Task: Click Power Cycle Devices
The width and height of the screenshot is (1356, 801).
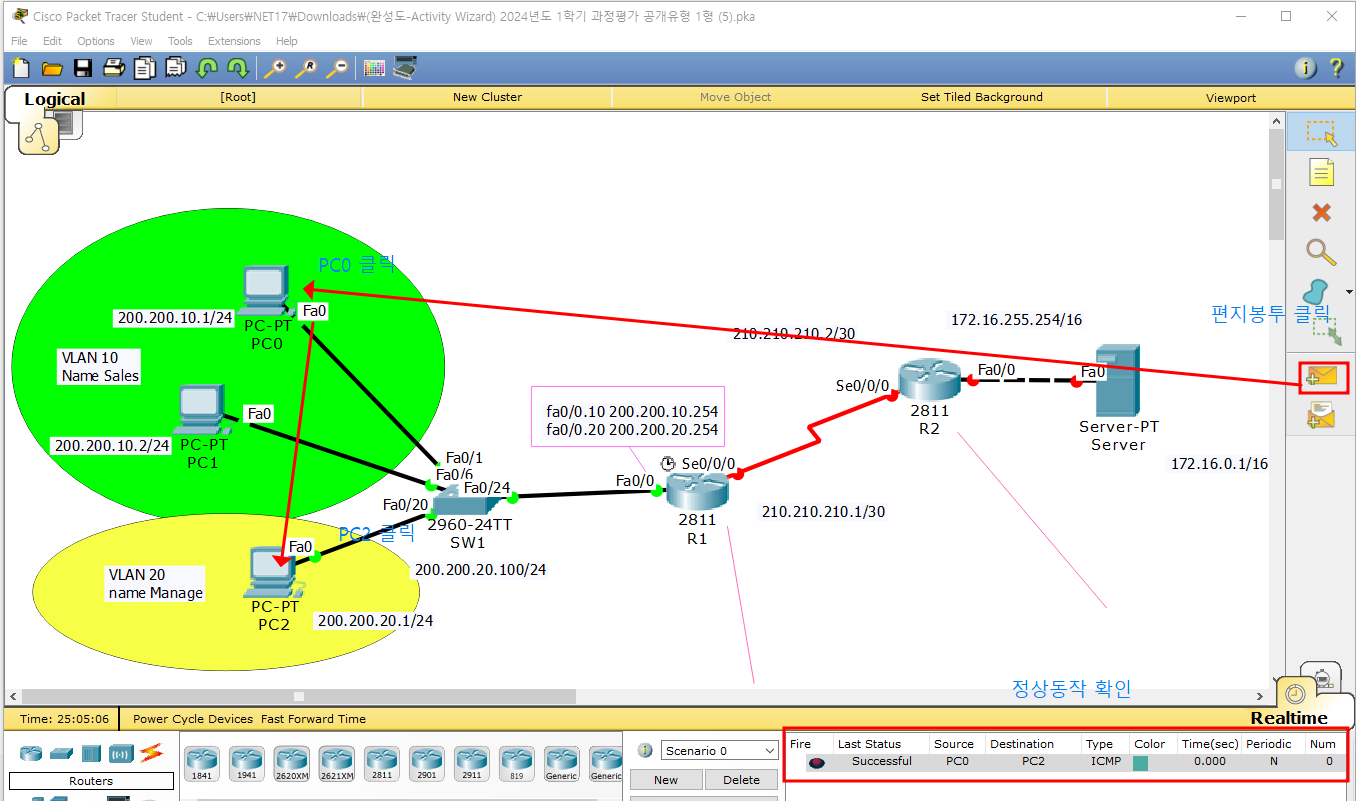Action: click(195, 718)
